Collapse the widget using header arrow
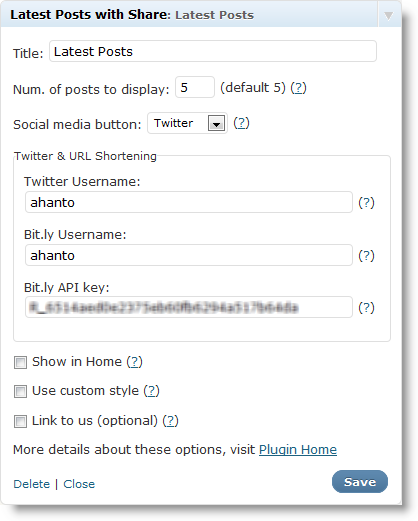 tap(388, 15)
